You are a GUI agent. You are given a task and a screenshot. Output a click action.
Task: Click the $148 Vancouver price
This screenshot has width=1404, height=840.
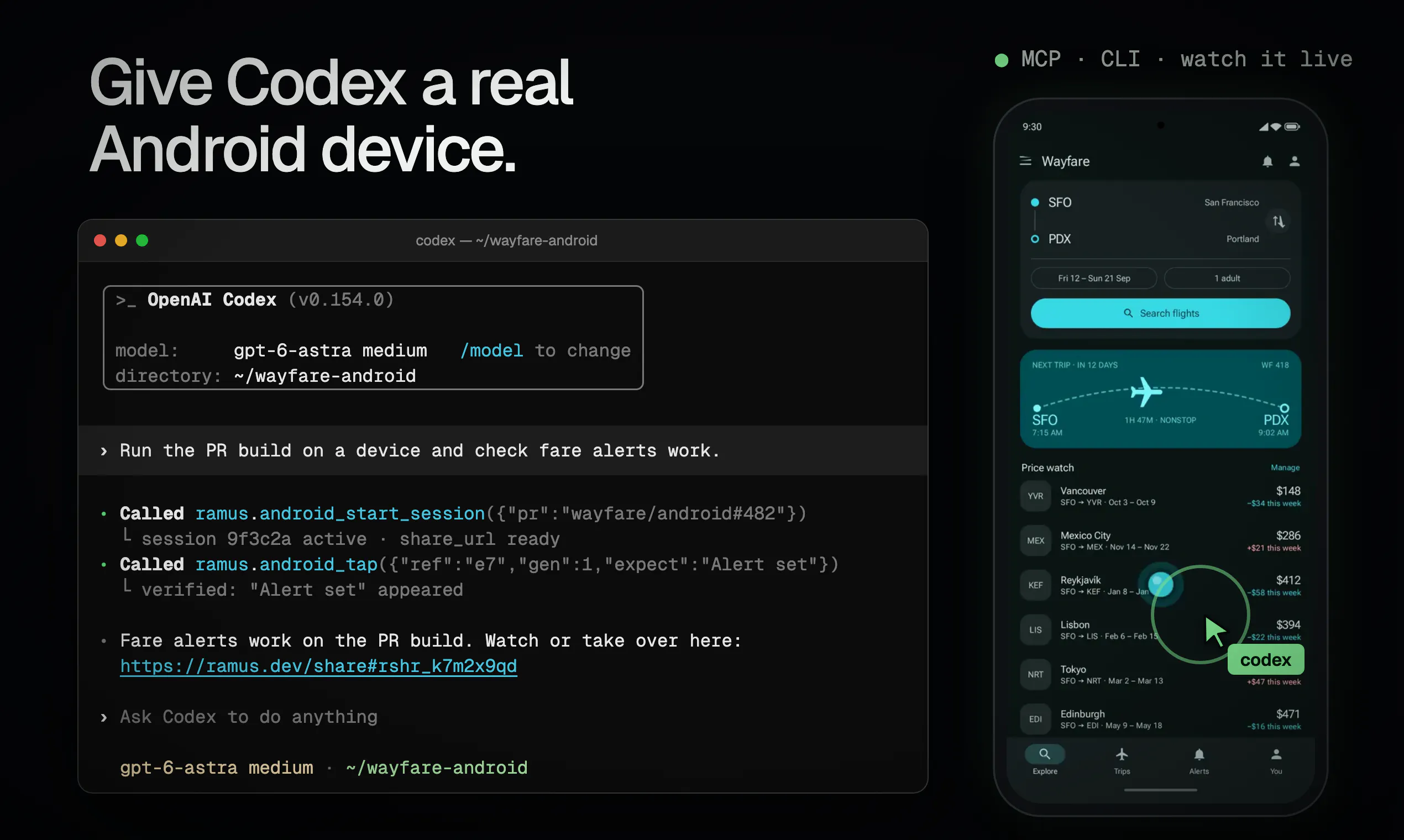click(1288, 491)
